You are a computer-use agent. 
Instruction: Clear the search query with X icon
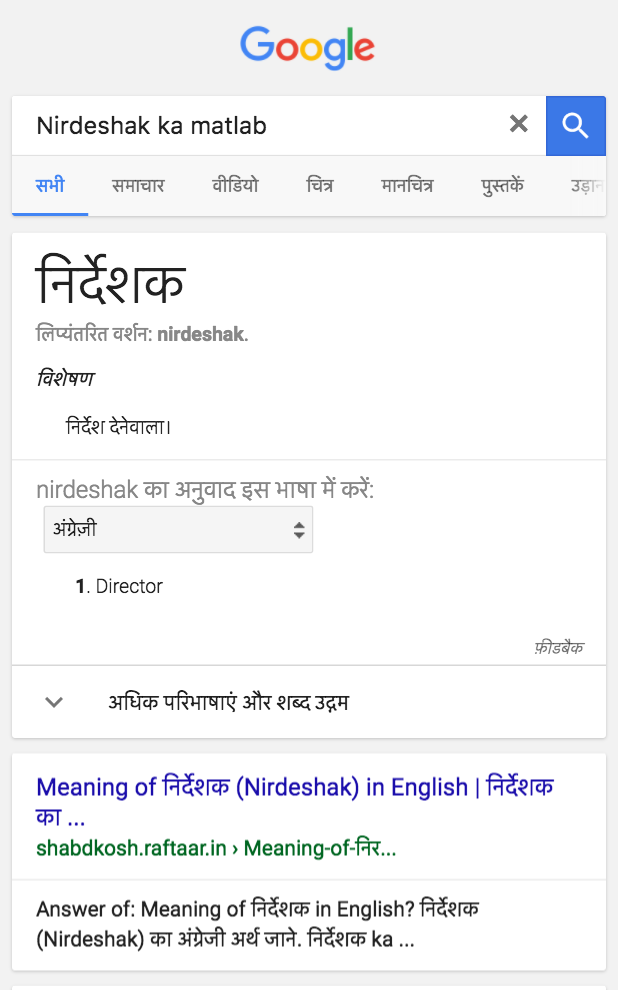[x=519, y=124]
